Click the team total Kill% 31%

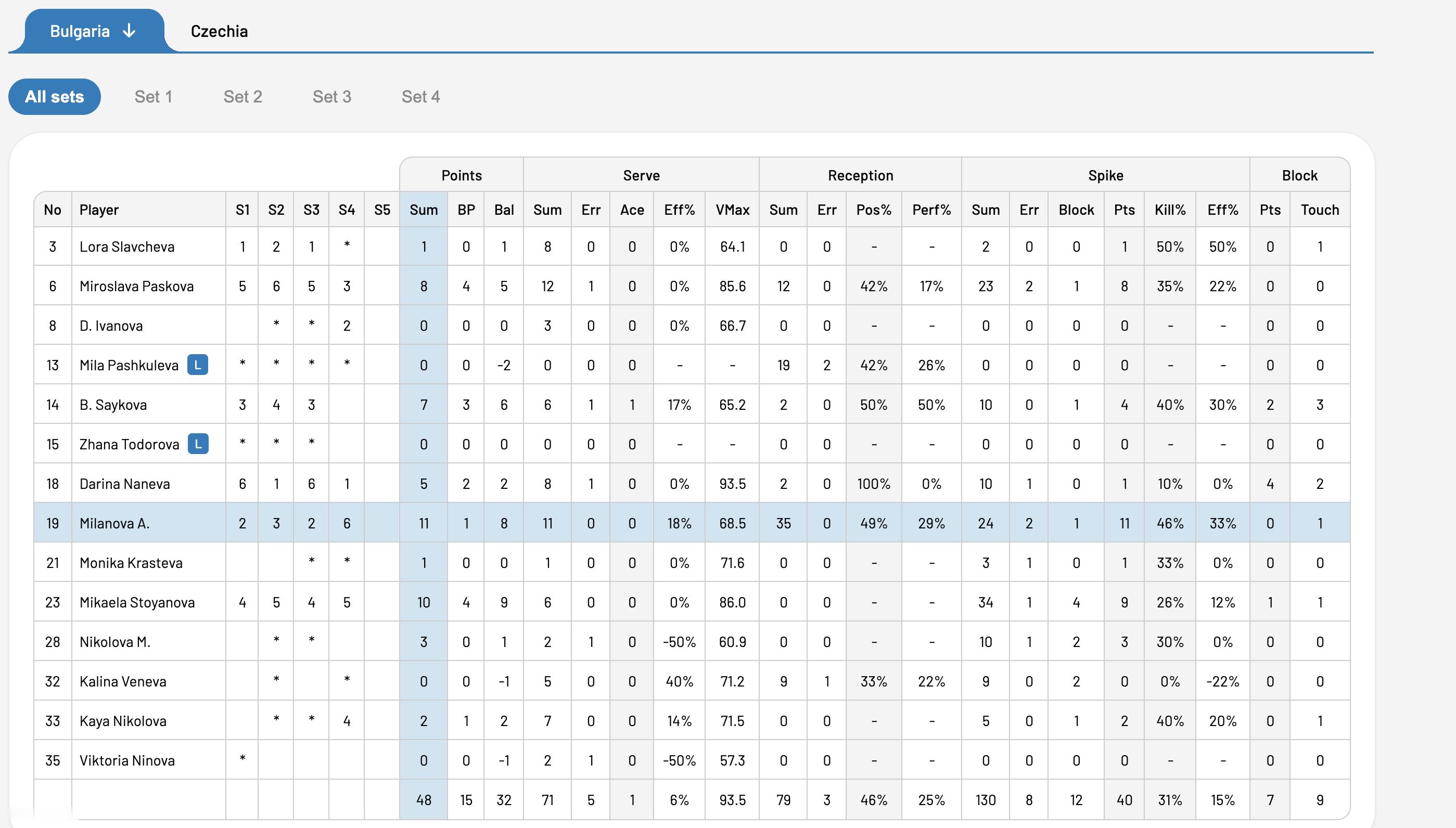pyautogui.click(x=1170, y=800)
